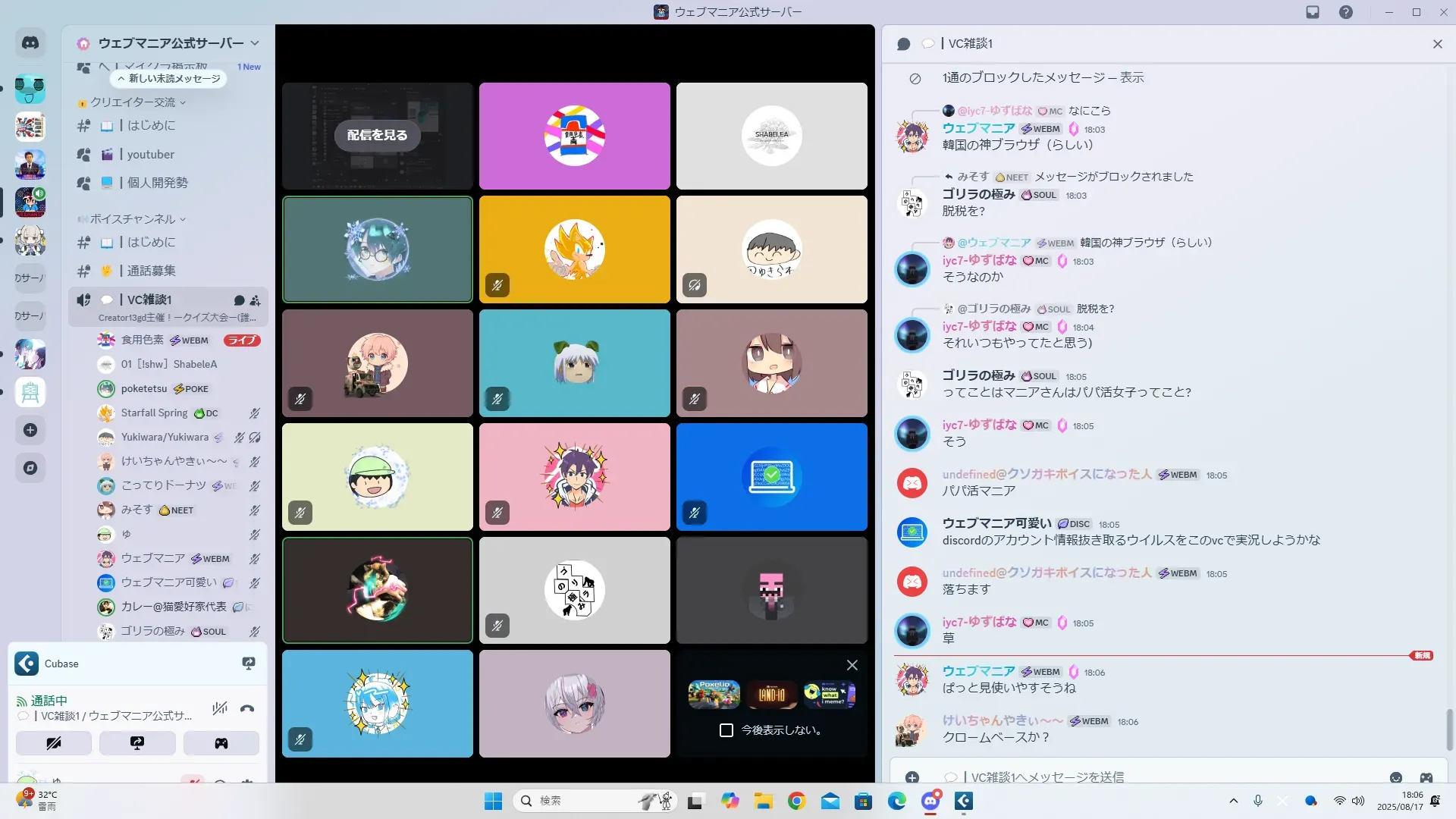
Task: Check the 今後表示しない checkbox
Action: coord(726,730)
